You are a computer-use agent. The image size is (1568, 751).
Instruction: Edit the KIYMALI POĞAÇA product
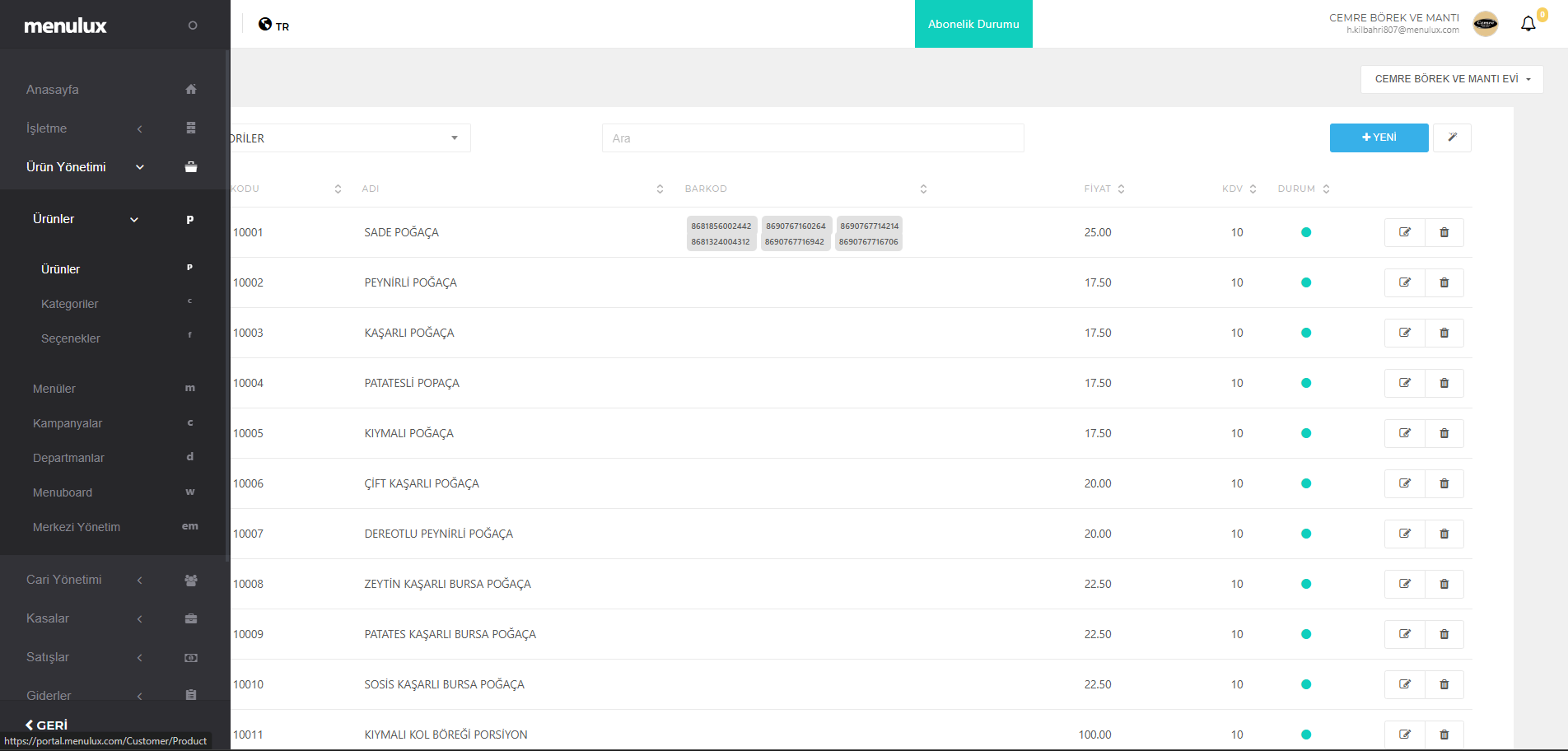coord(1405,433)
